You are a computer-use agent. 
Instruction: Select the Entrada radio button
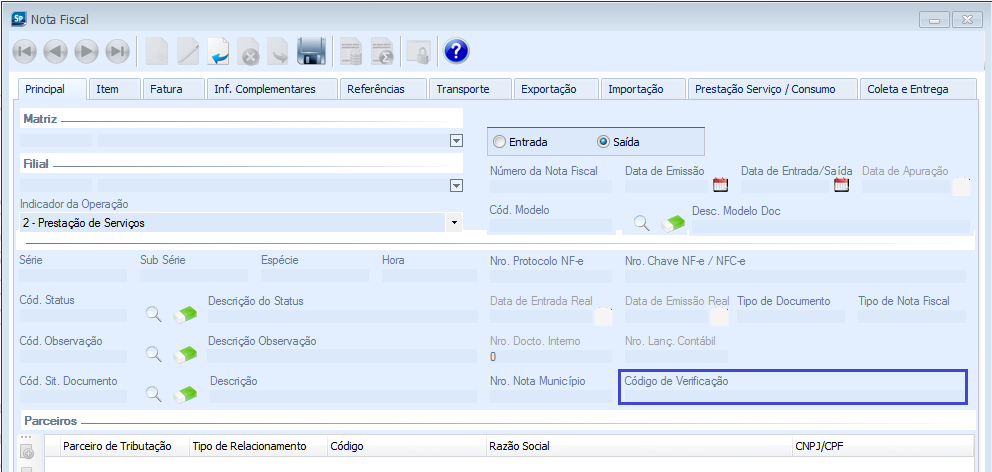(x=499, y=142)
